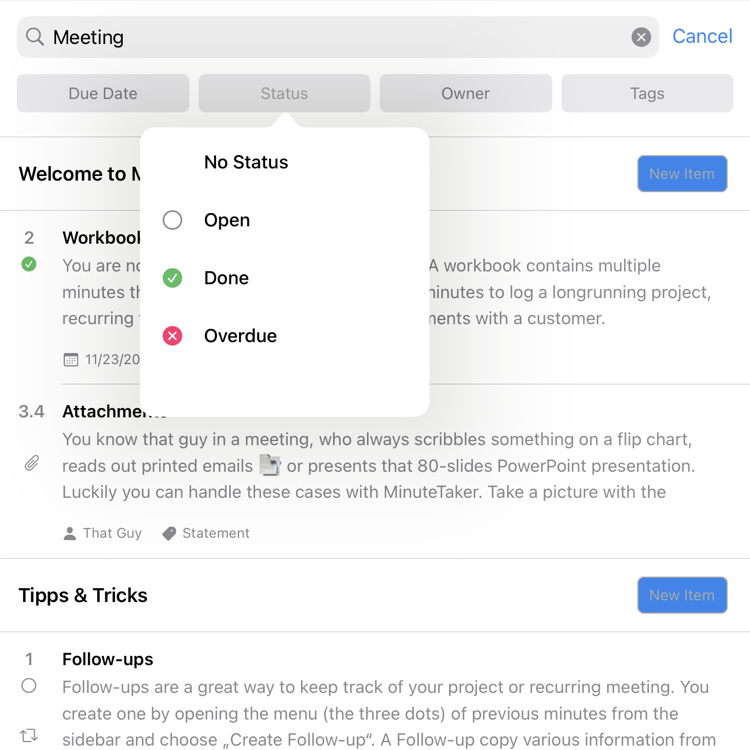750x750 pixels.
Task: Toggle the Follow-ups open status circle
Action: (29, 686)
